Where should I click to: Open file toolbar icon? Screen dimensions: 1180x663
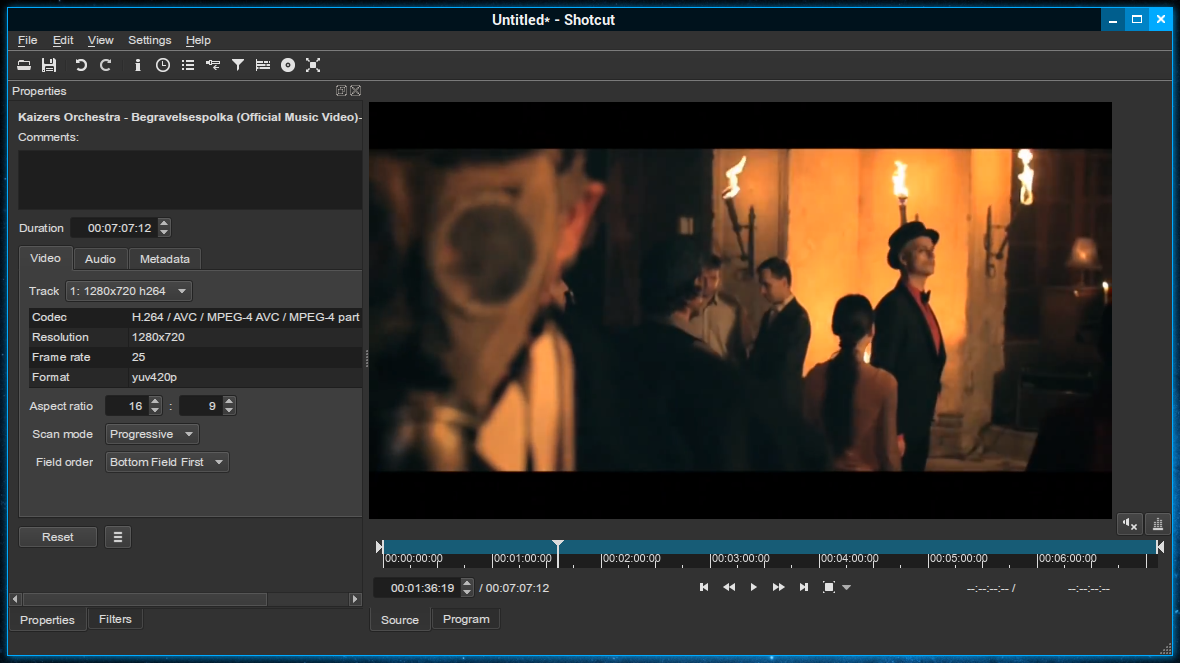(24, 65)
